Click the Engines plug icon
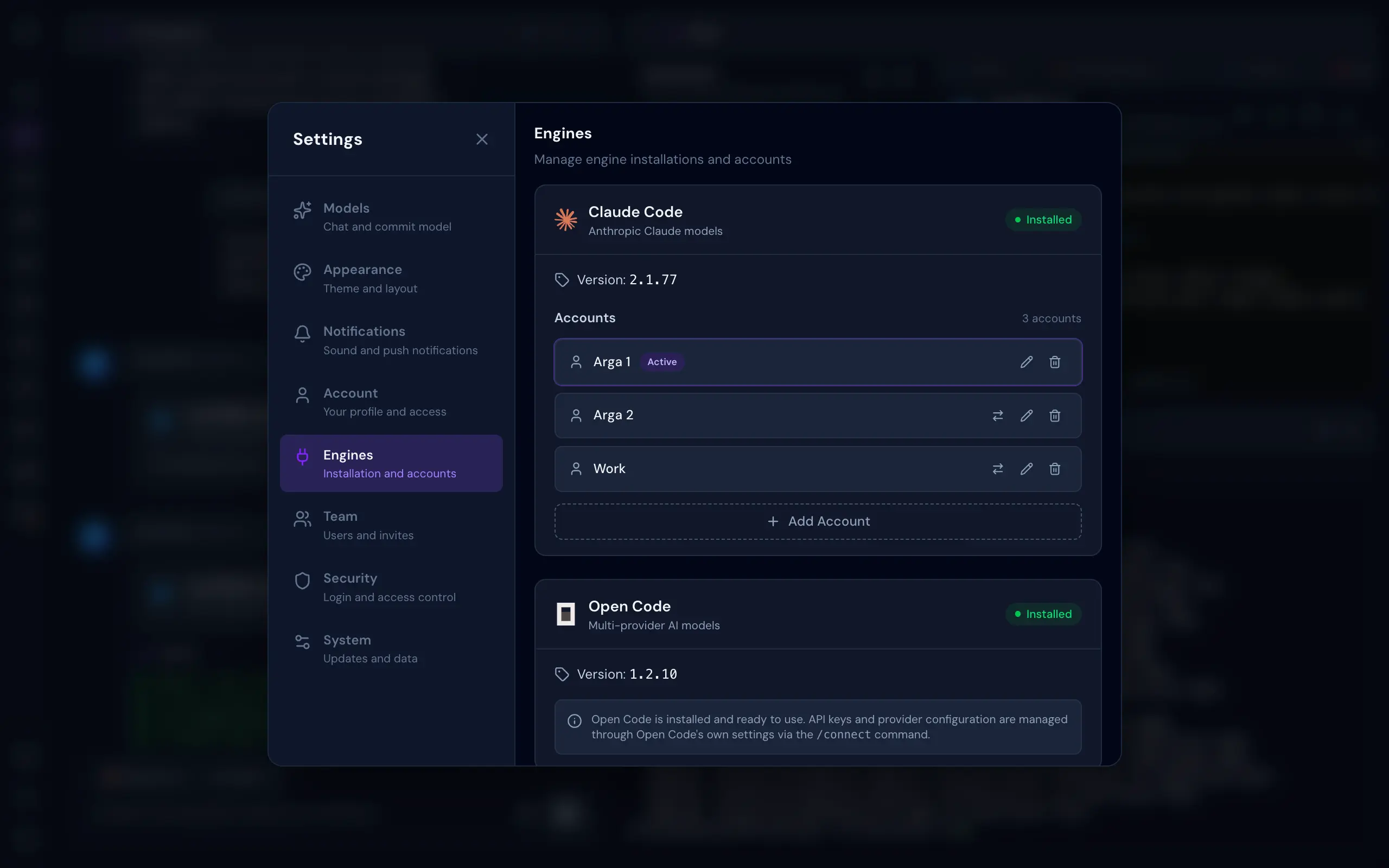1389x868 pixels. tap(302, 457)
